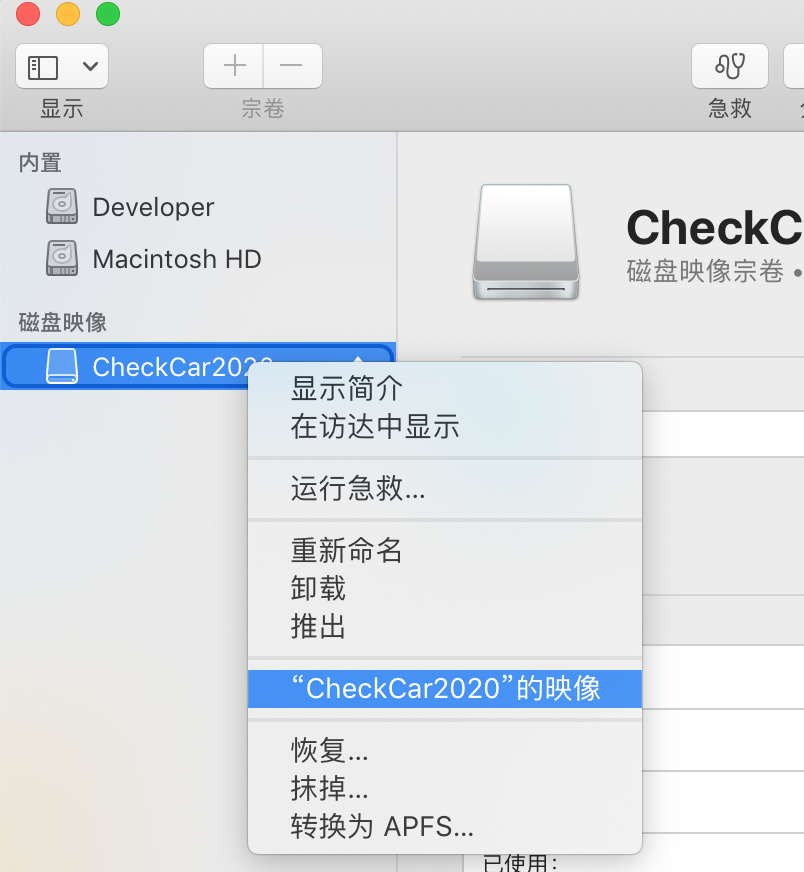This screenshot has width=804, height=872.
Task: Select the Developer volume icon
Action: (62, 206)
